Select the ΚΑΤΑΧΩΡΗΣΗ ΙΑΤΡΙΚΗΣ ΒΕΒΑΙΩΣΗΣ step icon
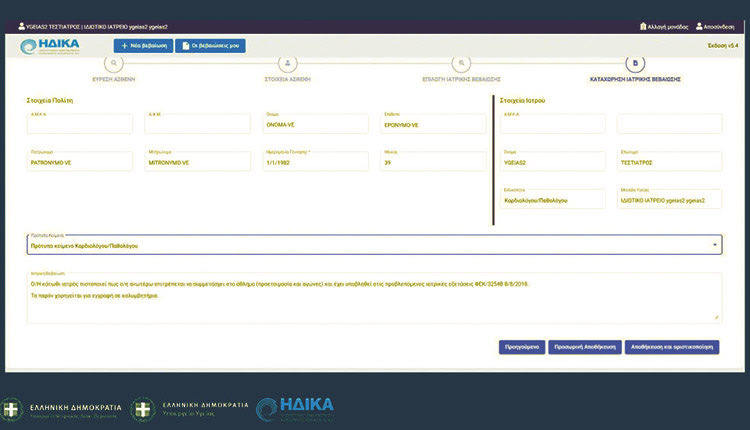This screenshot has width=750, height=430. tap(635, 63)
